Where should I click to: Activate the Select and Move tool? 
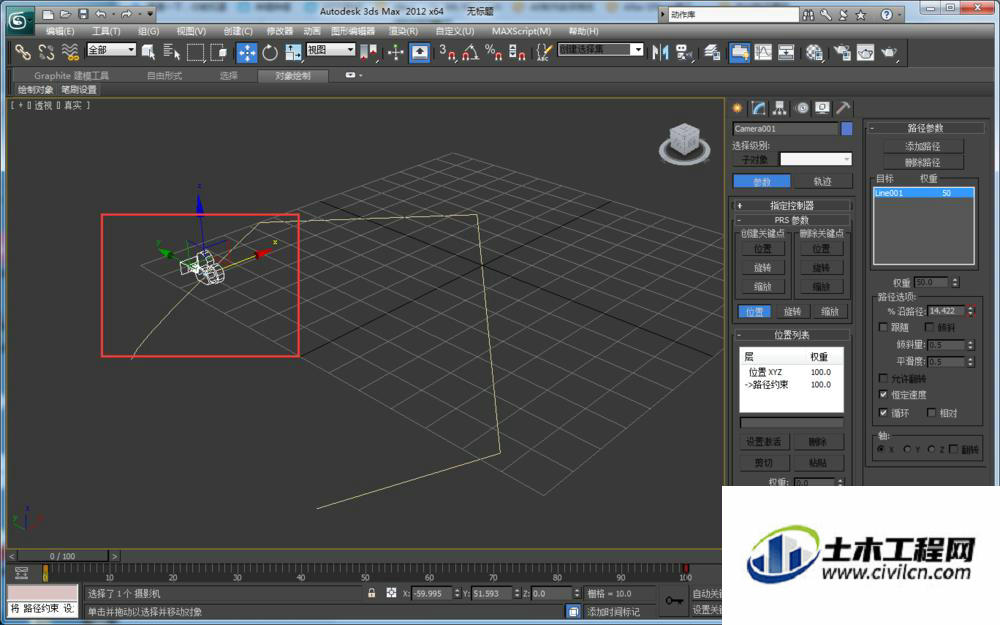247,52
